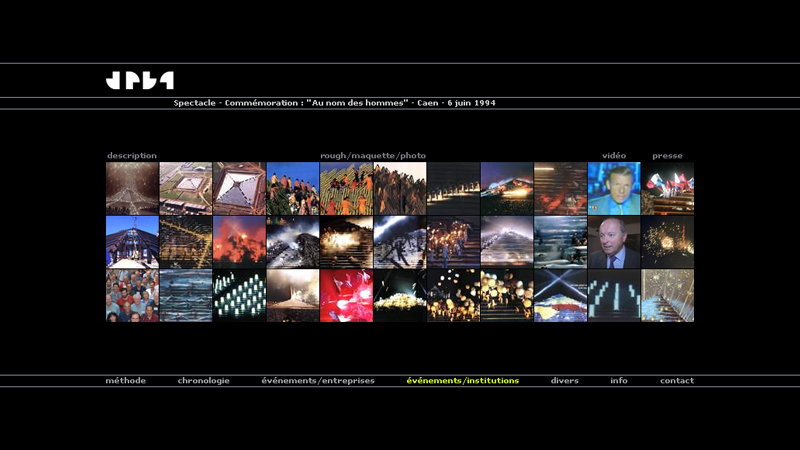Open the first thumbnail in the top row

(132, 189)
